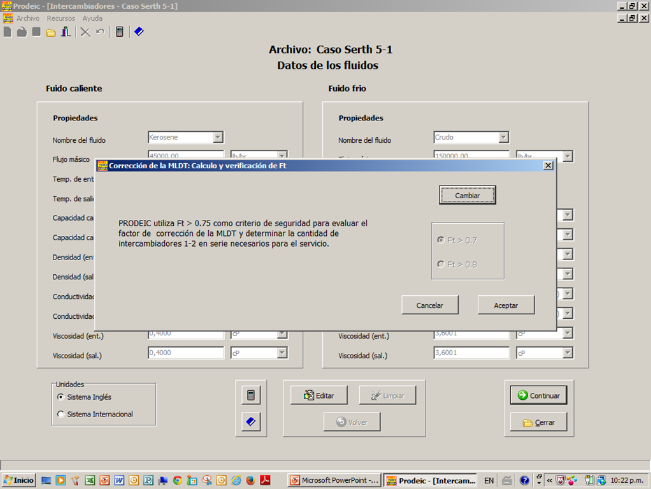Viewport: 651px width, 489px height.
Task: Open the calculator from the toolbar
Action: pyautogui.click(x=120, y=32)
